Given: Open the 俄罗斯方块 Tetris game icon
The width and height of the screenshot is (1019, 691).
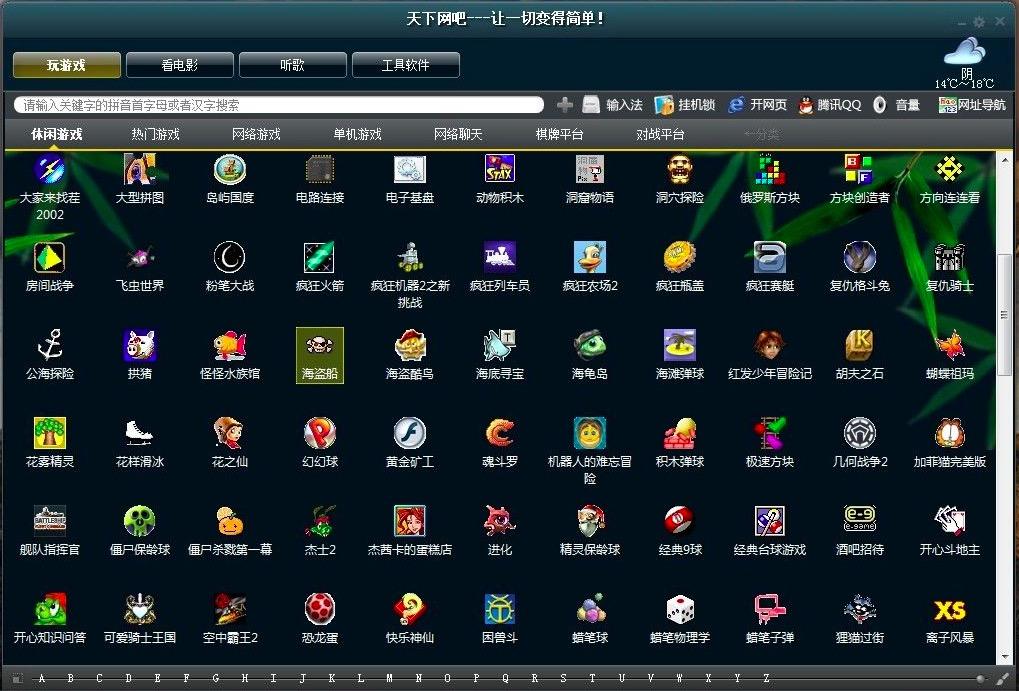Looking at the screenshot, I should click(x=769, y=169).
